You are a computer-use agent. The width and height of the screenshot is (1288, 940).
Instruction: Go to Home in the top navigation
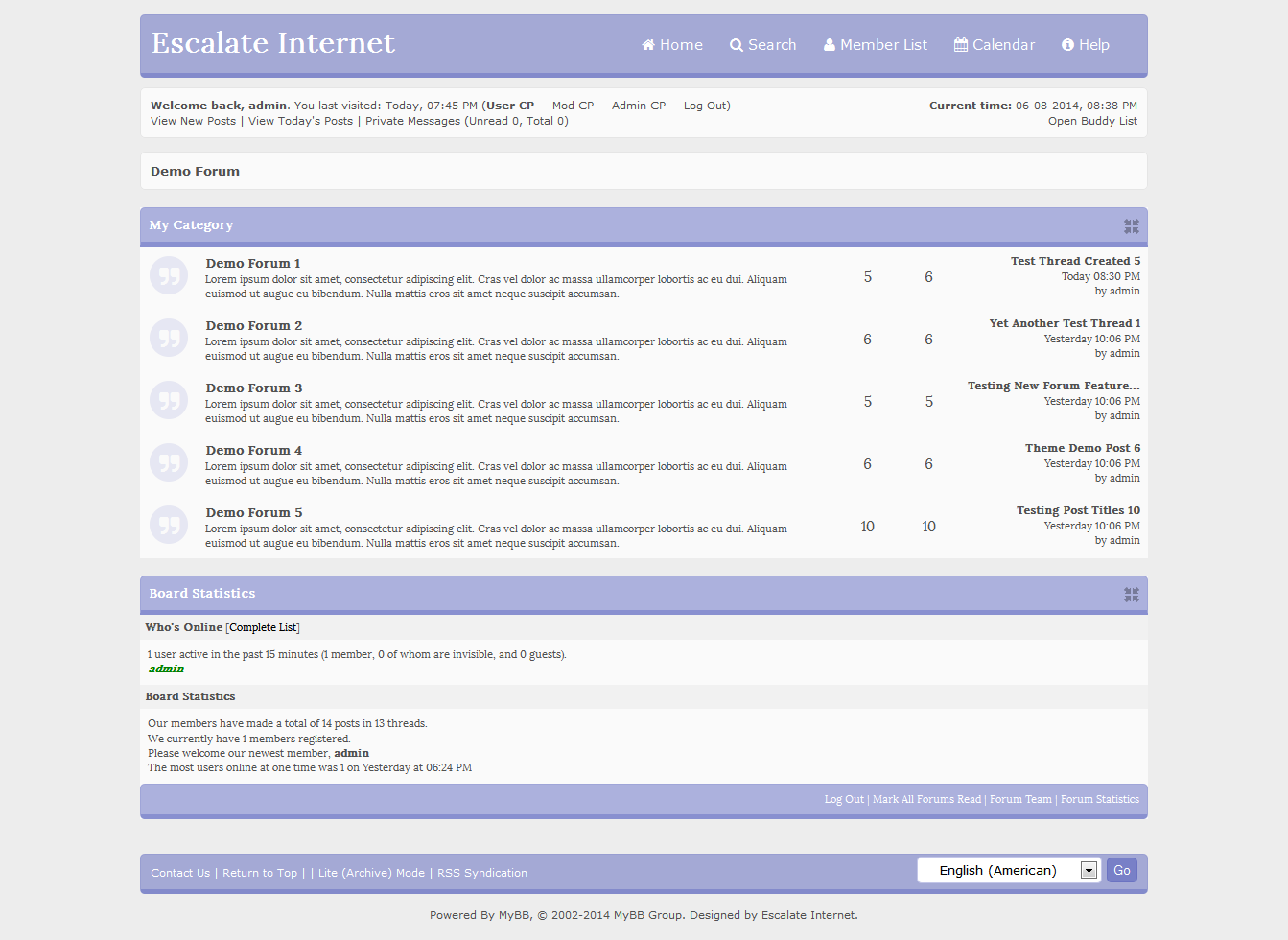(x=672, y=45)
